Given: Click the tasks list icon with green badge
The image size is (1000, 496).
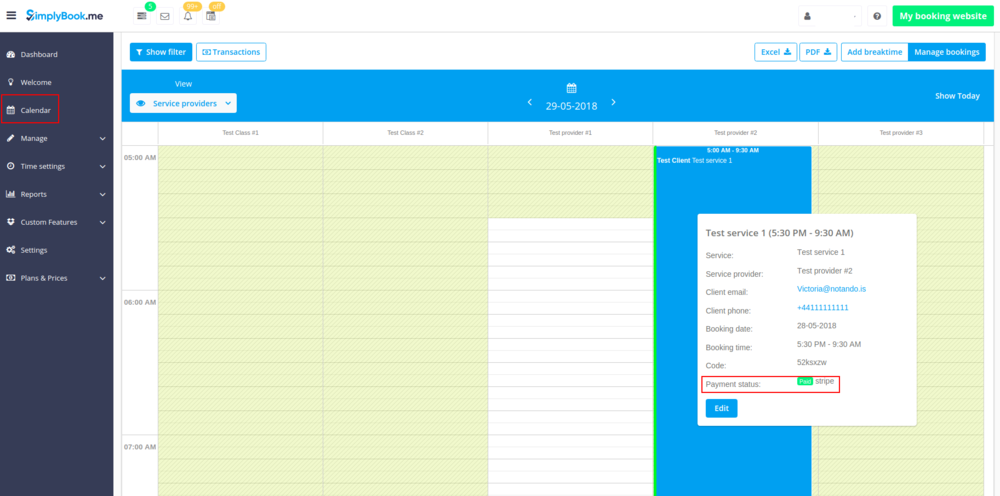Looking at the screenshot, I should pos(142,17).
